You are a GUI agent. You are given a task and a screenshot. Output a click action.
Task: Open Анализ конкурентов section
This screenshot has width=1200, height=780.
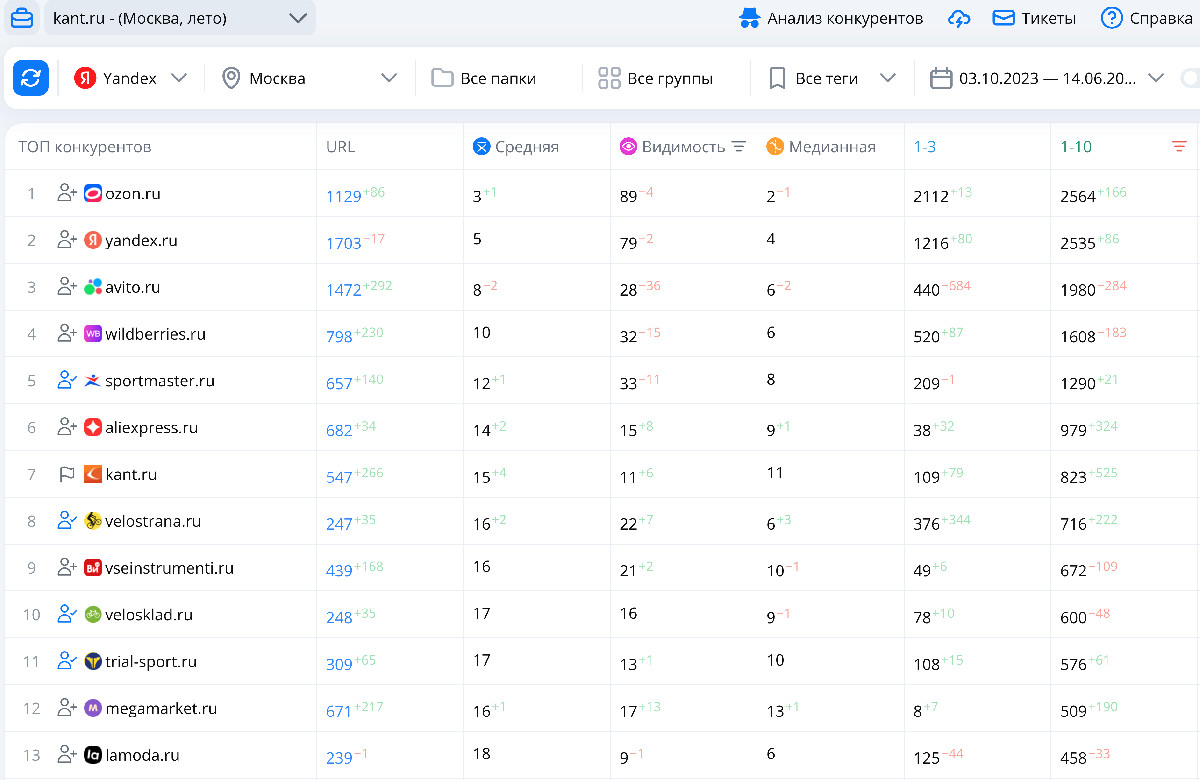click(x=830, y=18)
